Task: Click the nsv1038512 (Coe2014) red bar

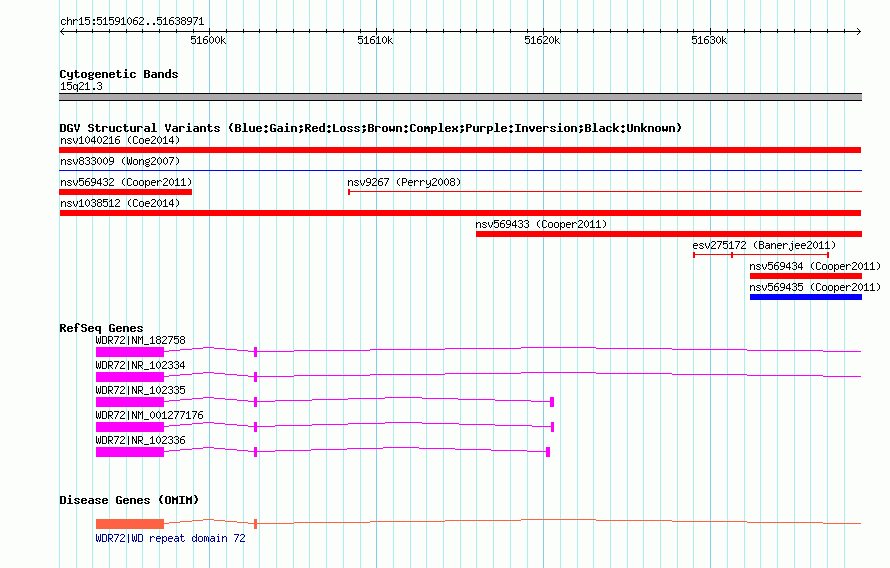Action: click(x=460, y=213)
